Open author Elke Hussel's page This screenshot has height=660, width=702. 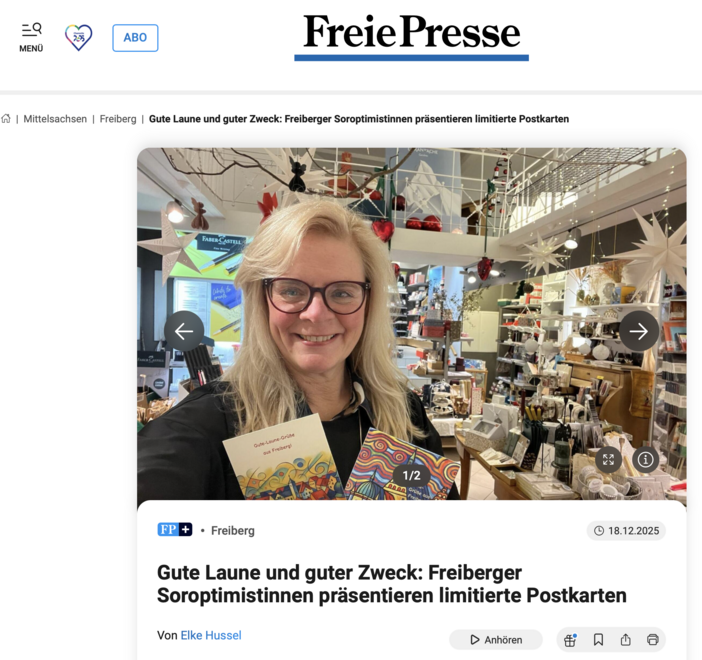click(x=211, y=635)
